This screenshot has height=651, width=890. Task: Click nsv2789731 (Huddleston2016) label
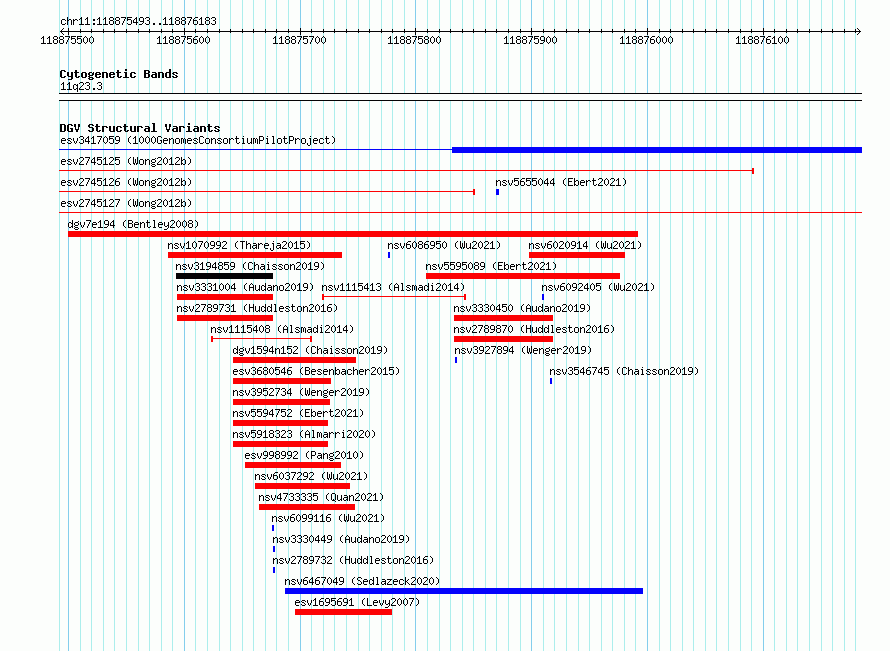257,308
